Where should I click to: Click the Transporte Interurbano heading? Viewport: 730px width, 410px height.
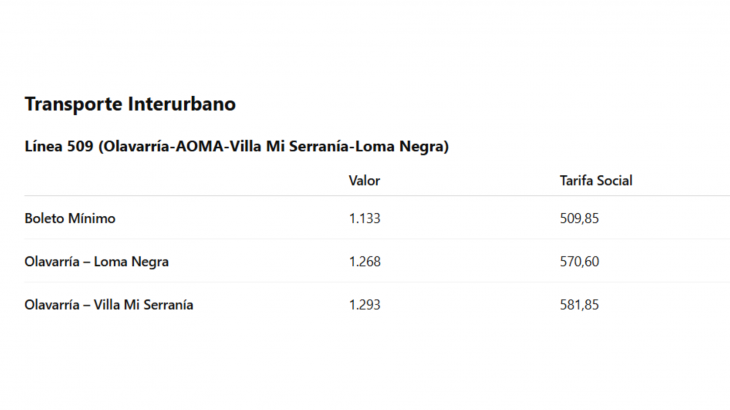130,104
